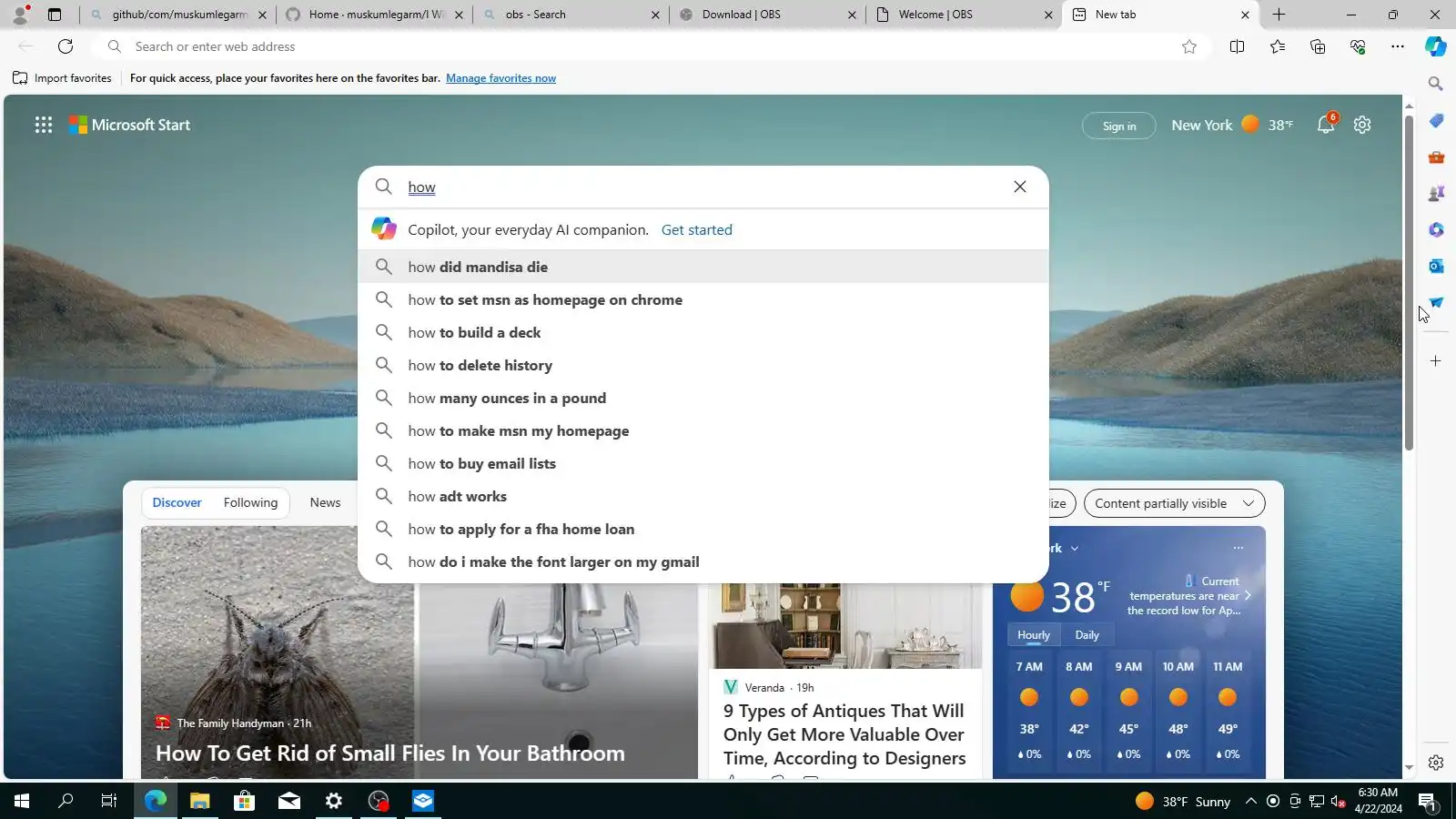Viewport: 1456px width, 819px height.
Task: Click the Manage favorites now link
Action: 500,78
